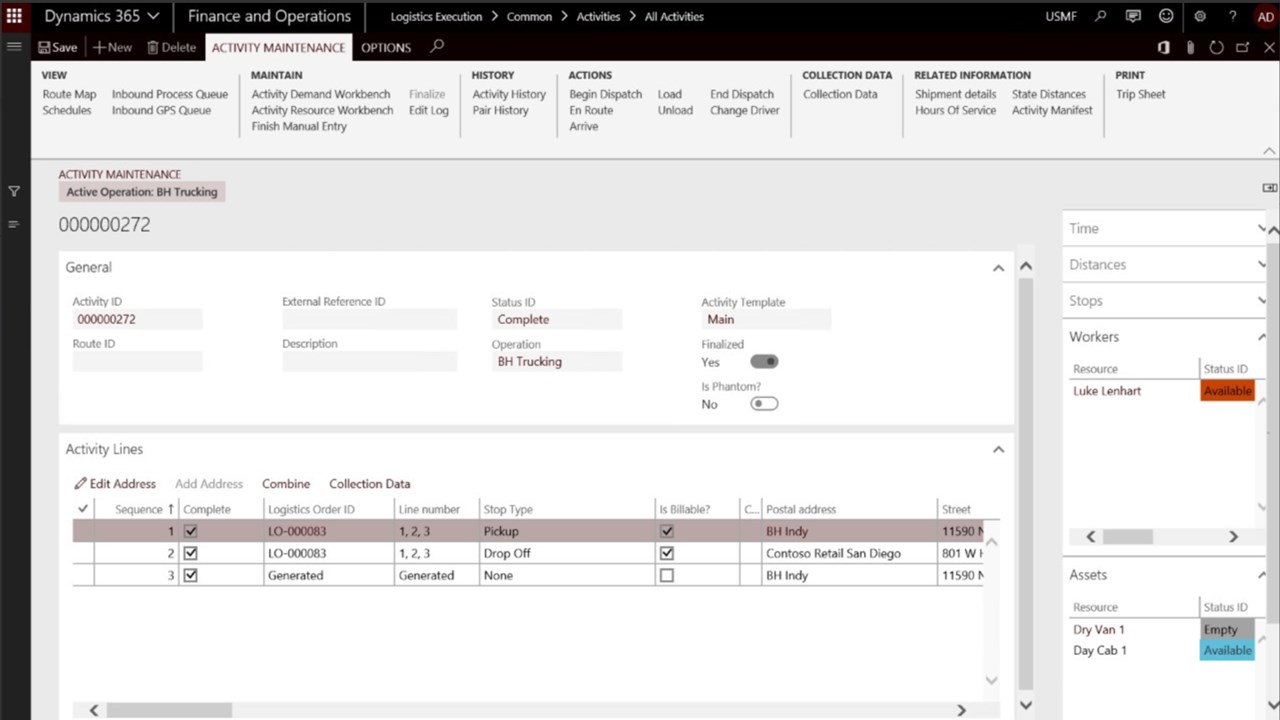Collapse the Activity Lines section
This screenshot has height=720, width=1280.
(x=998, y=449)
